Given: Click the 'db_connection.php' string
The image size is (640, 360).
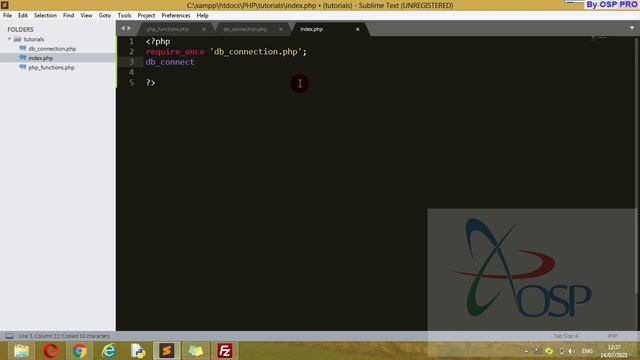Looking at the screenshot, I should click(256, 52).
